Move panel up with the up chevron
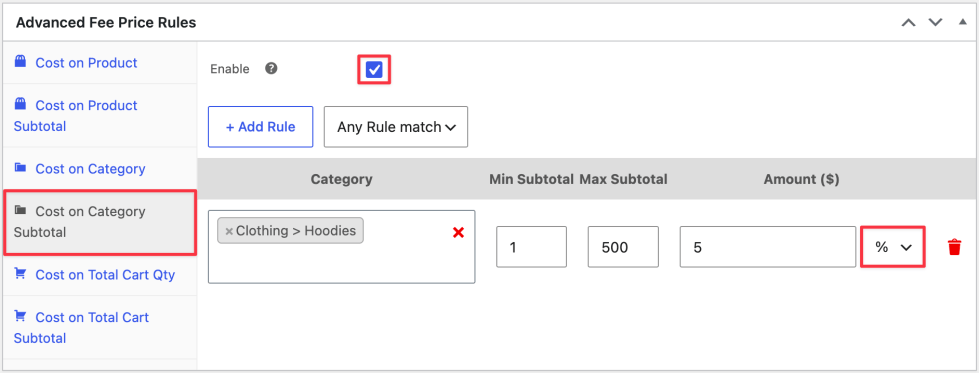Screen dimensions: 979x373 coord(908,22)
